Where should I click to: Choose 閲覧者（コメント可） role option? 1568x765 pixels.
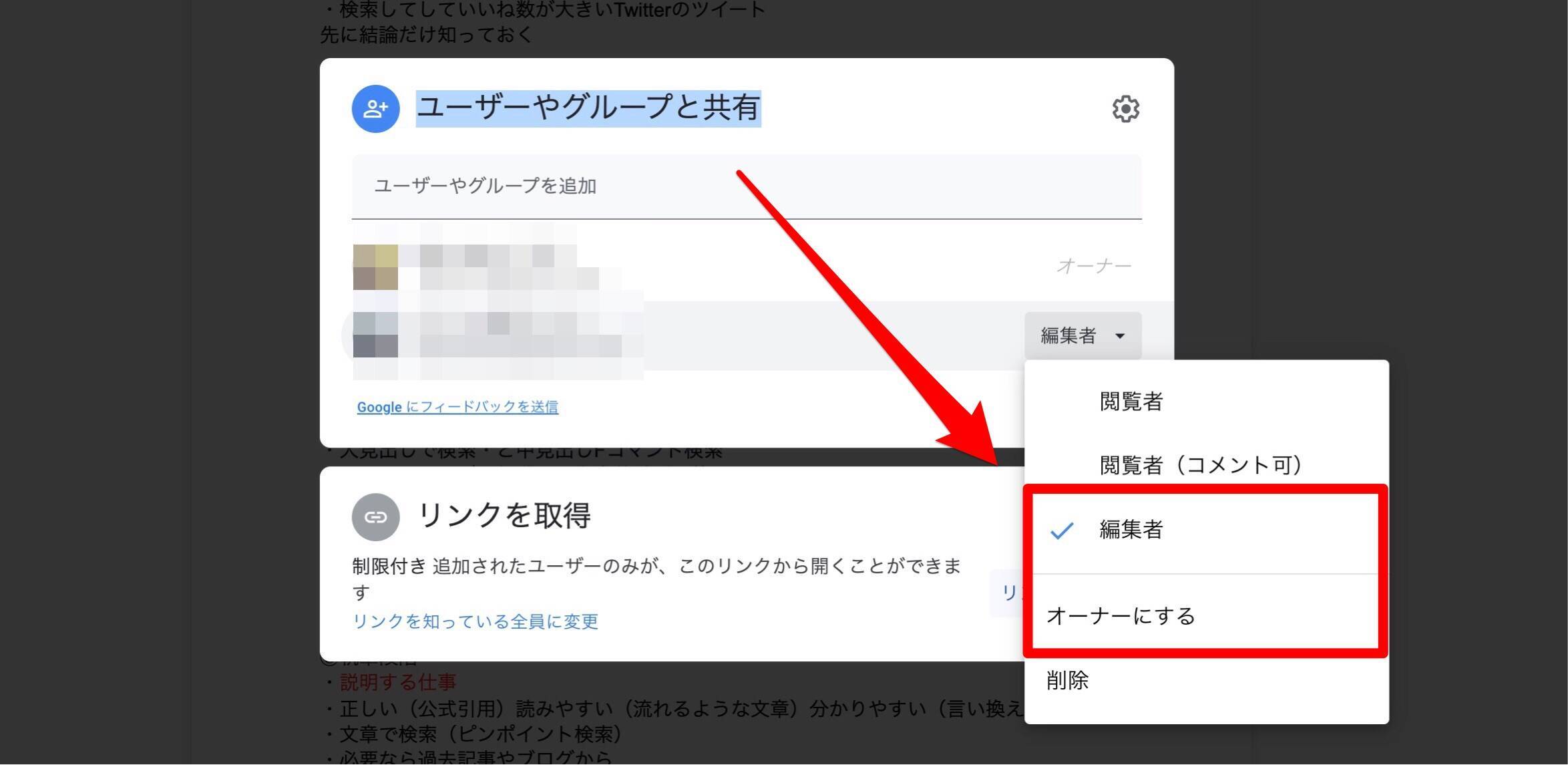[x=1201, y=465]
